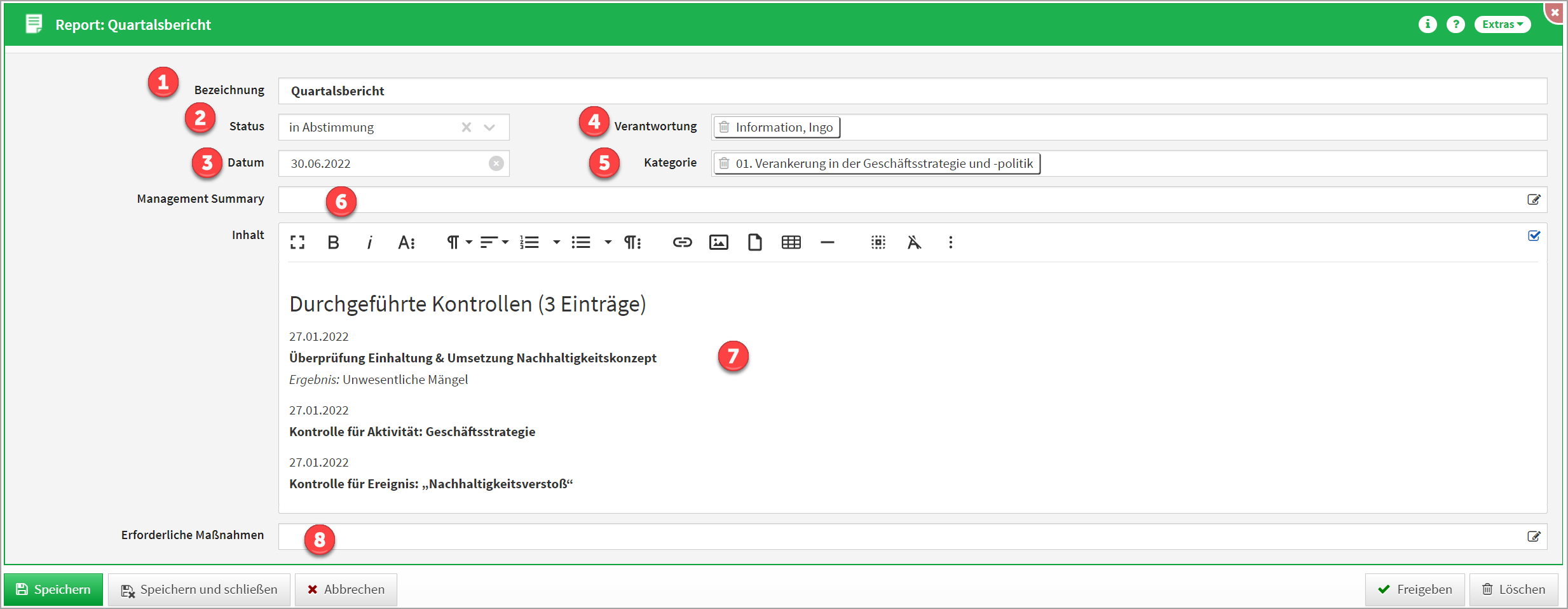The width and height of the screenshot is (1568, 609).
Task: Insert a bulleted list
Action: click(x=581, y=242)
